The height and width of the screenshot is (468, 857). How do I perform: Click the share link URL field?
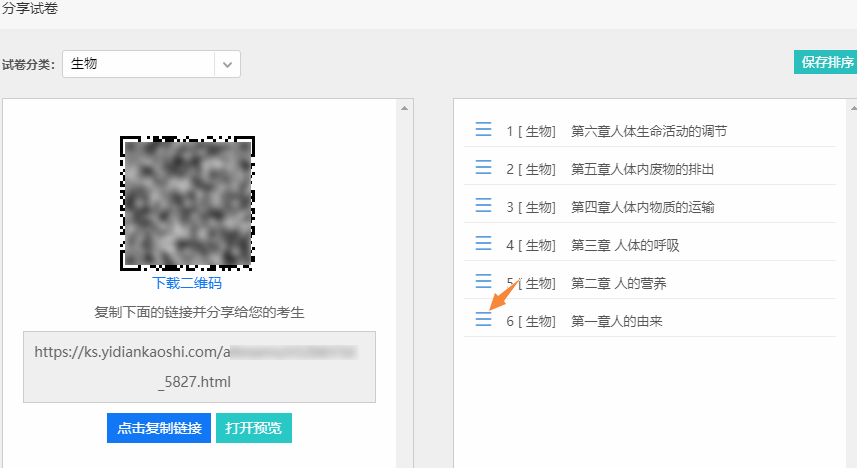tap(199, 367)
